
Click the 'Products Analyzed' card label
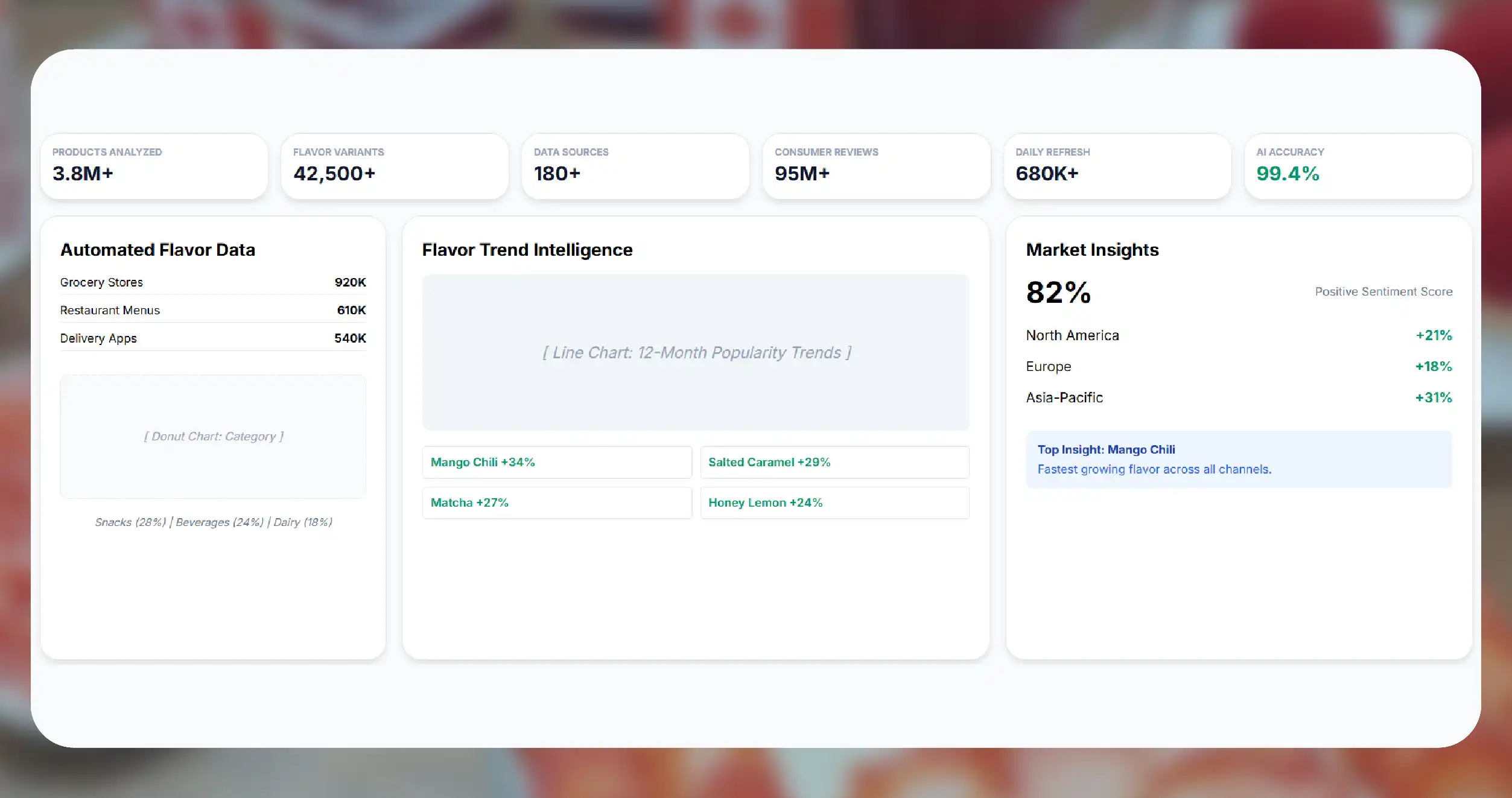click(107, 152)
